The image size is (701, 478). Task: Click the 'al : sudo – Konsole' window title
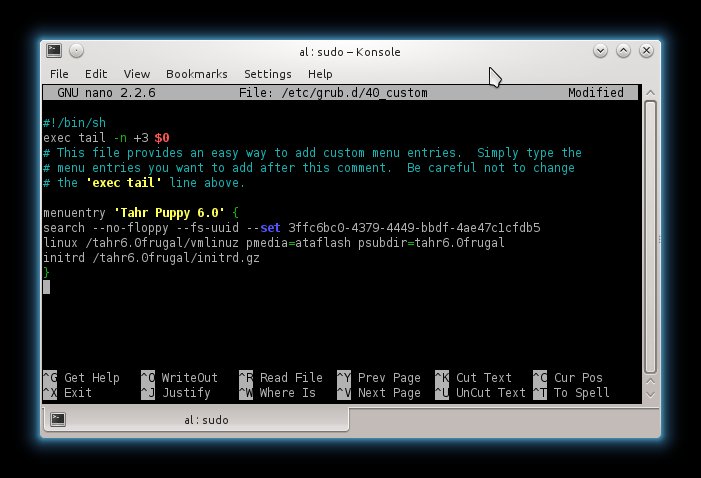(x=350, y=52)
